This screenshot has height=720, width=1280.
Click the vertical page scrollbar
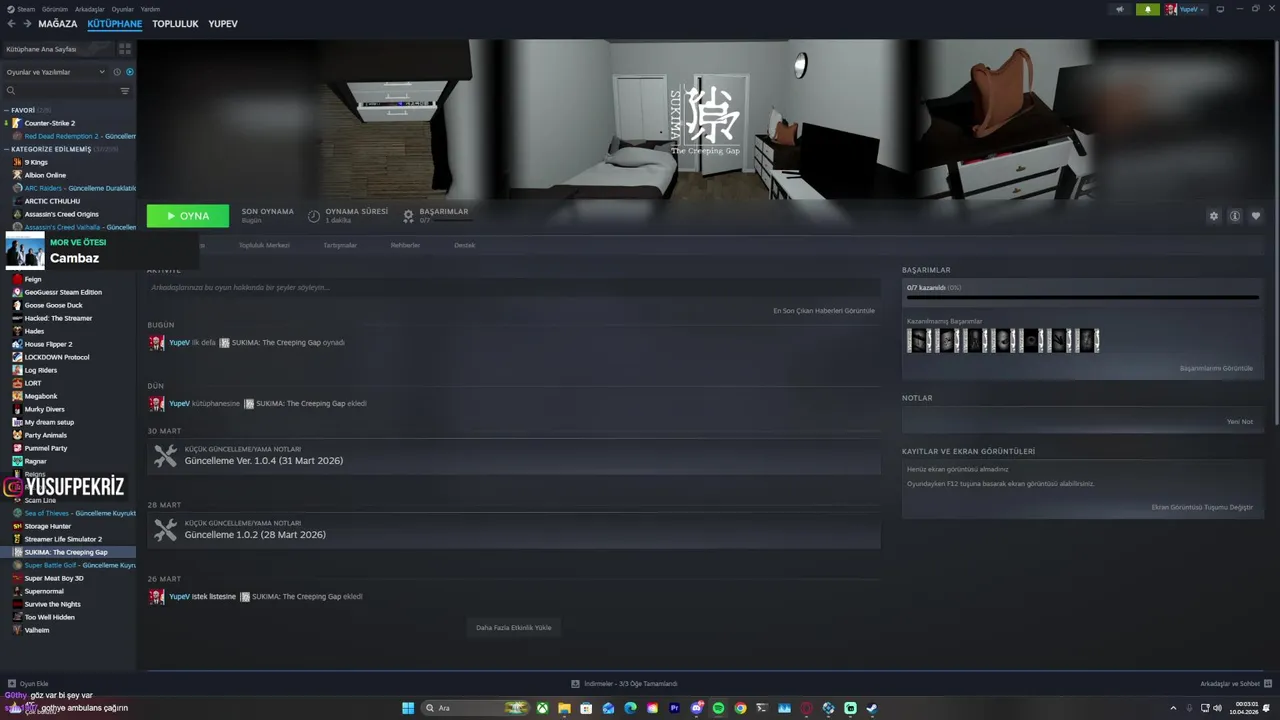tap(1276, 235)
